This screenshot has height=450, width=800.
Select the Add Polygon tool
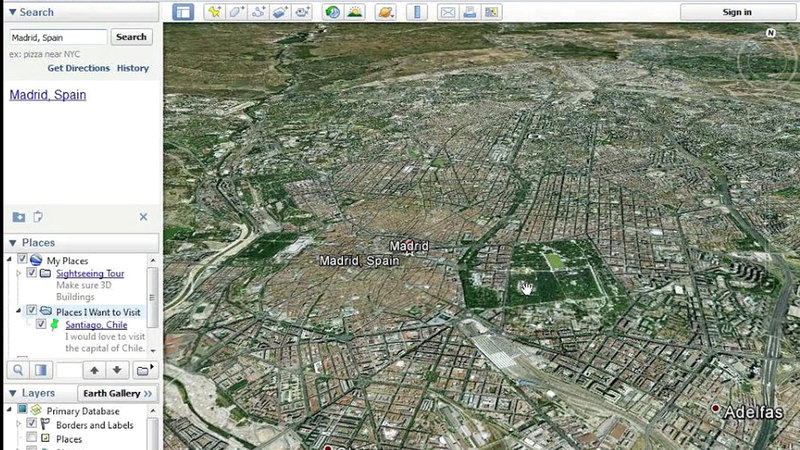coord(237,12)
